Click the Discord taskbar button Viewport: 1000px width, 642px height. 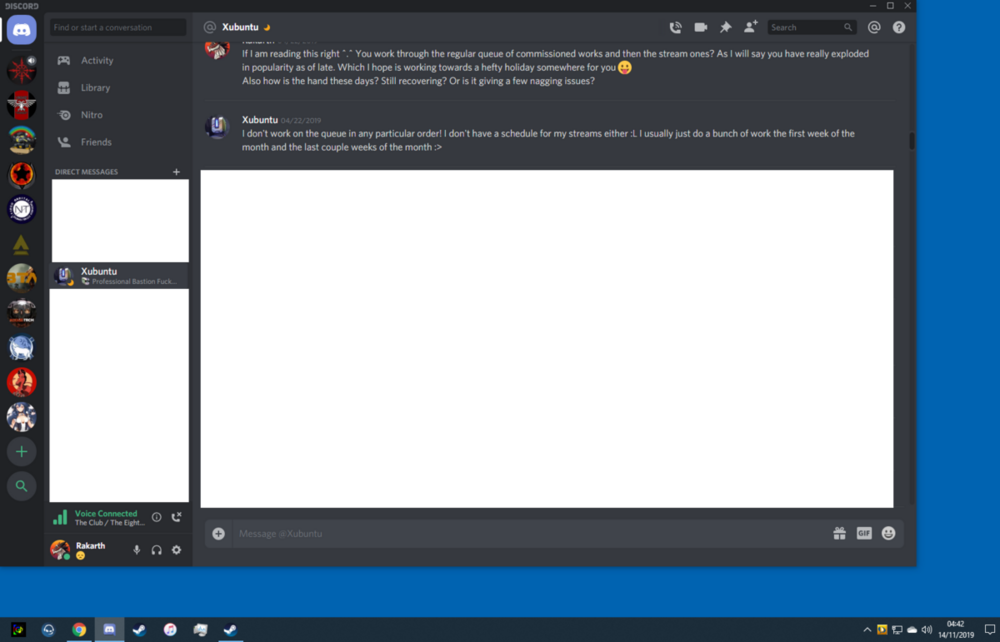point(110,630)
